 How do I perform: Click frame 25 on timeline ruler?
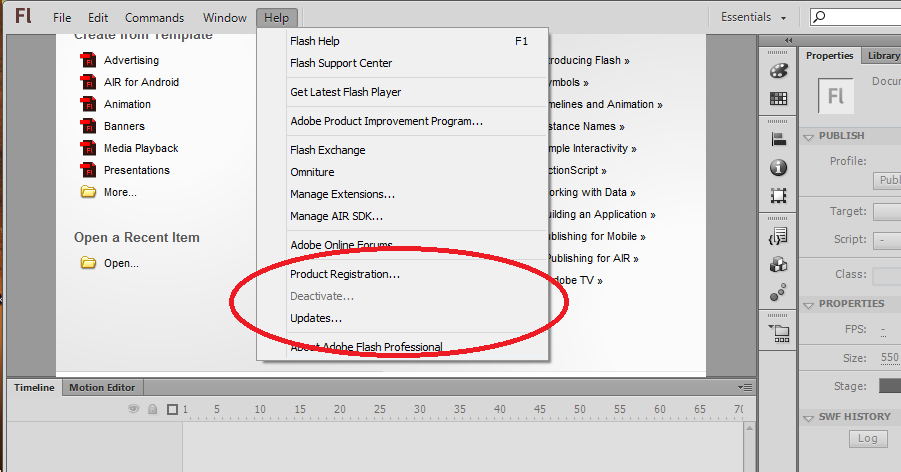coord(380,409)
